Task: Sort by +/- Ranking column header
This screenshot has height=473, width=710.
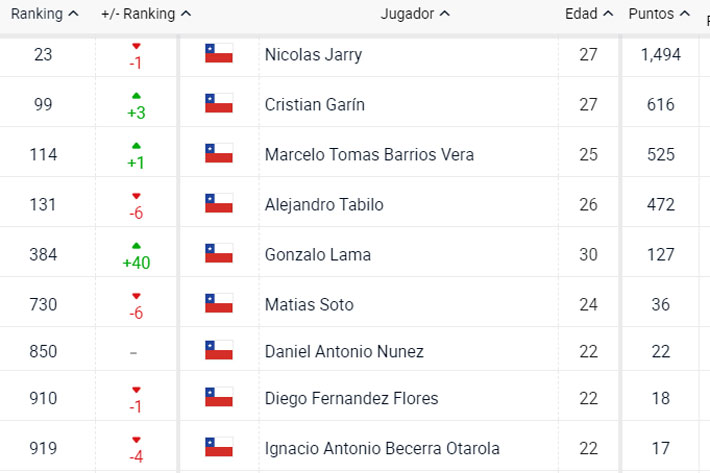Action: 146,14
